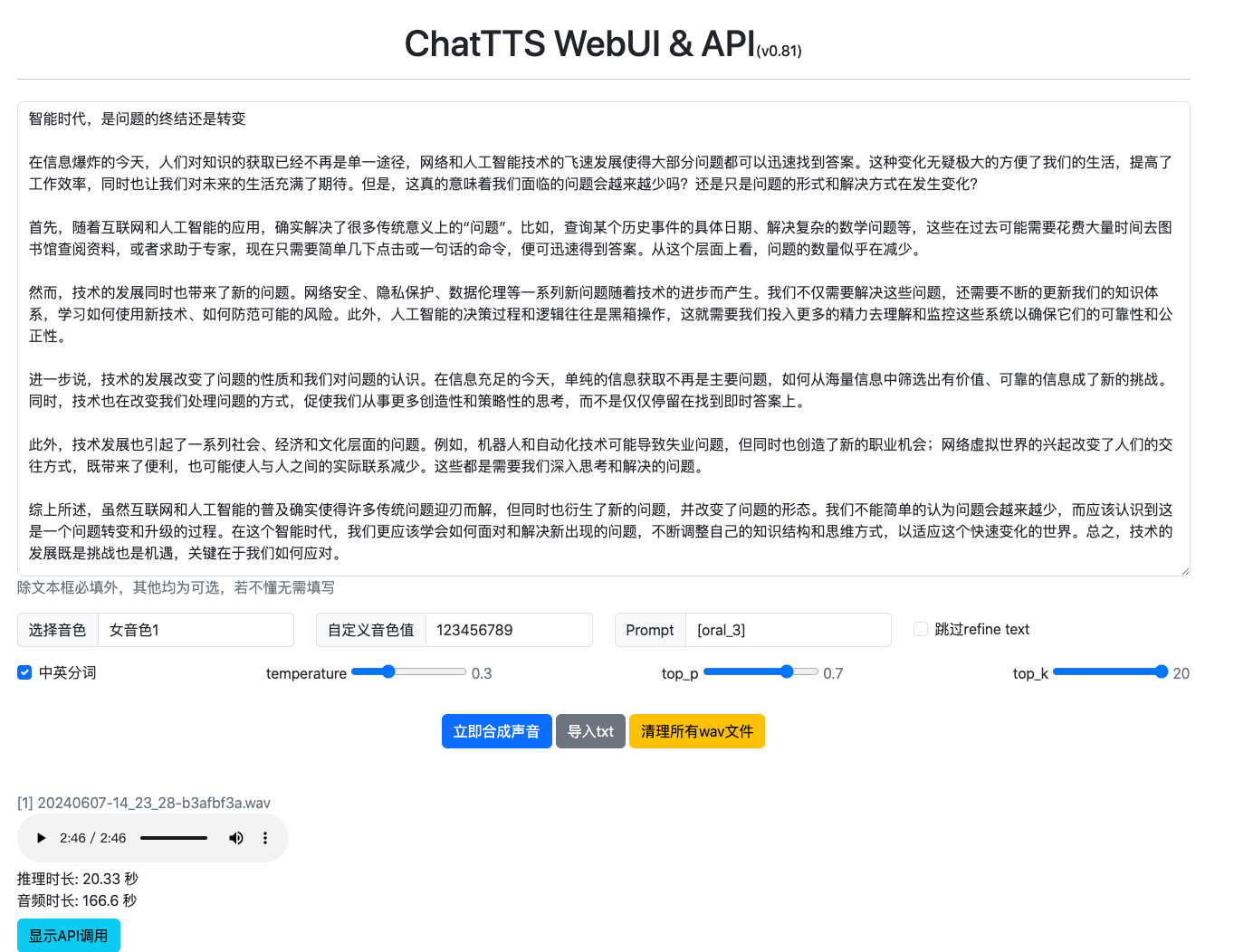The height and width of the screenshot is (952, 1234).
Task: Adjust the top_k slider
Action: 1110,671
